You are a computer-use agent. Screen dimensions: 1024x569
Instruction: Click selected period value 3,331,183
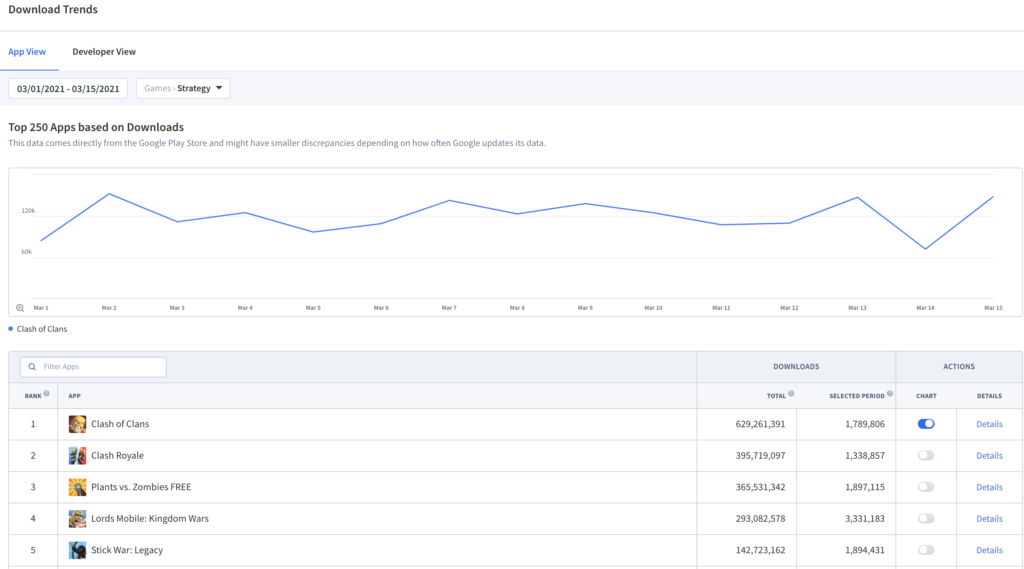(865, 519)
